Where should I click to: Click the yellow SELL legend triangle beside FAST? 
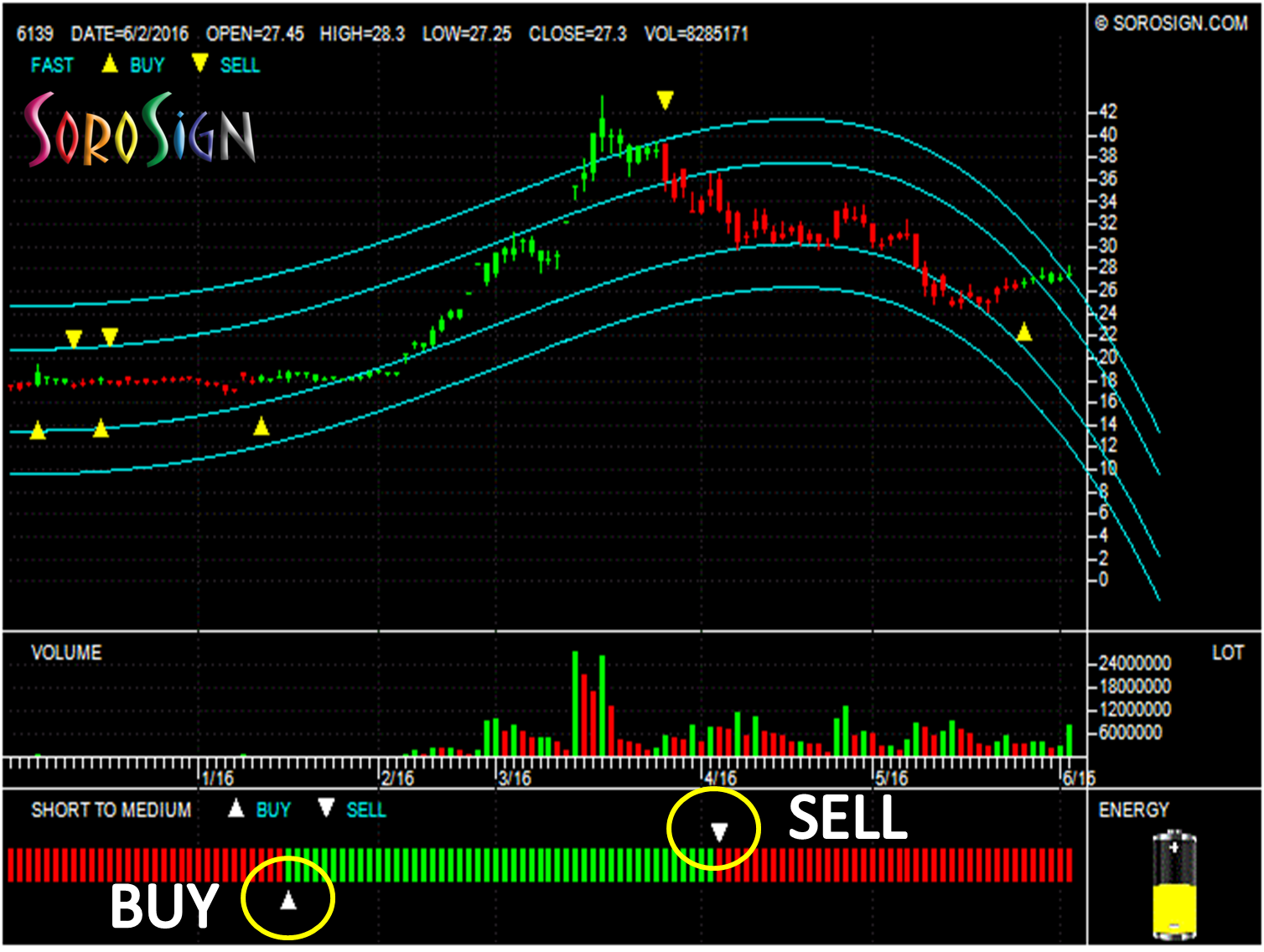199,64
